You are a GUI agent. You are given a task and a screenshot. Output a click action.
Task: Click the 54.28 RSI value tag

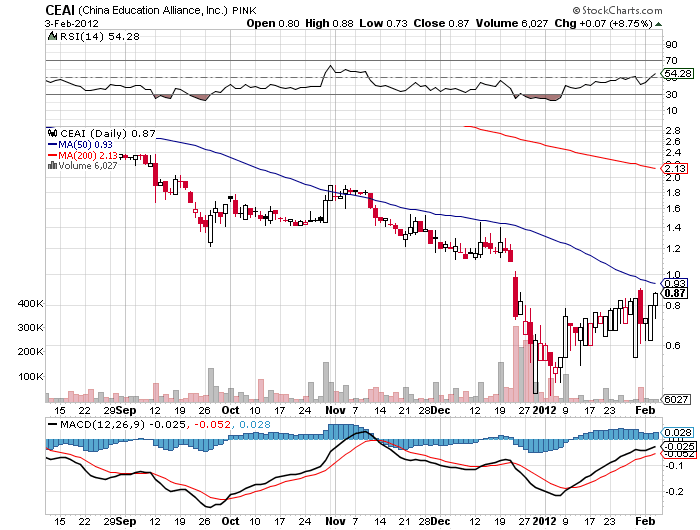click(x=678, y=73)
